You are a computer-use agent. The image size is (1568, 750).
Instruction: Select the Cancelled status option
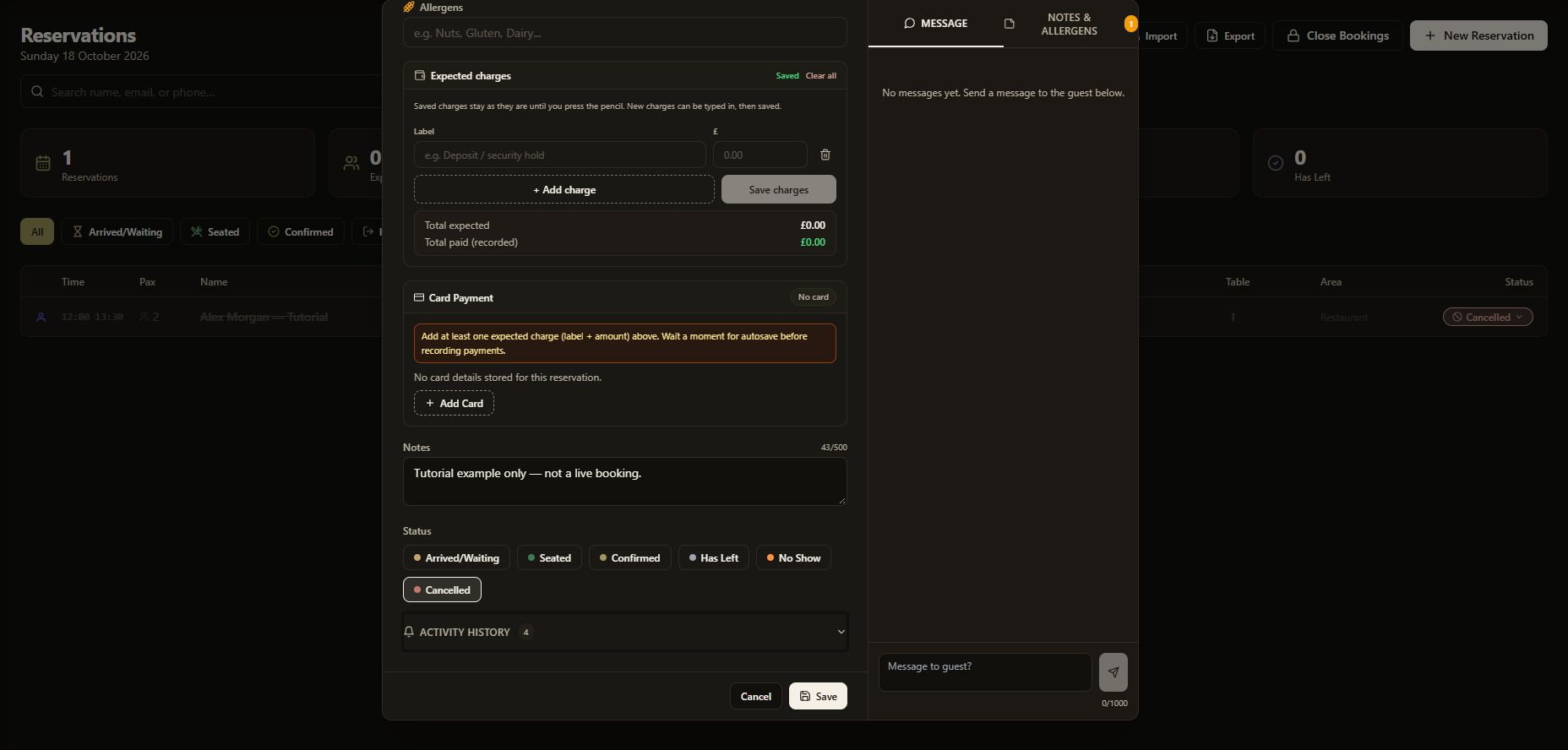pos(442,590)
